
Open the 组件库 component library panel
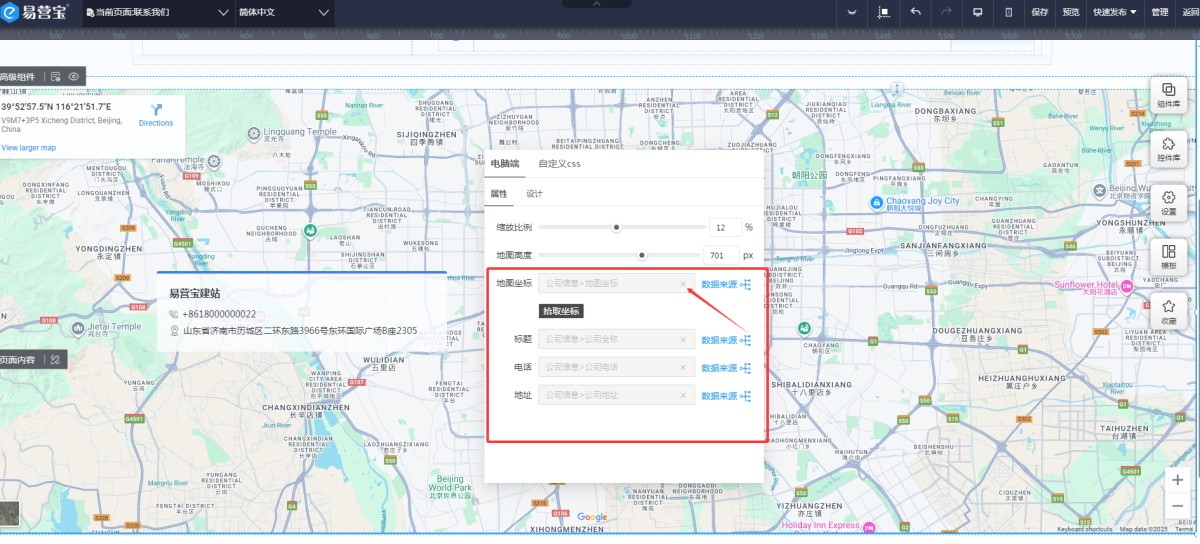click(x=1168, y=94)
